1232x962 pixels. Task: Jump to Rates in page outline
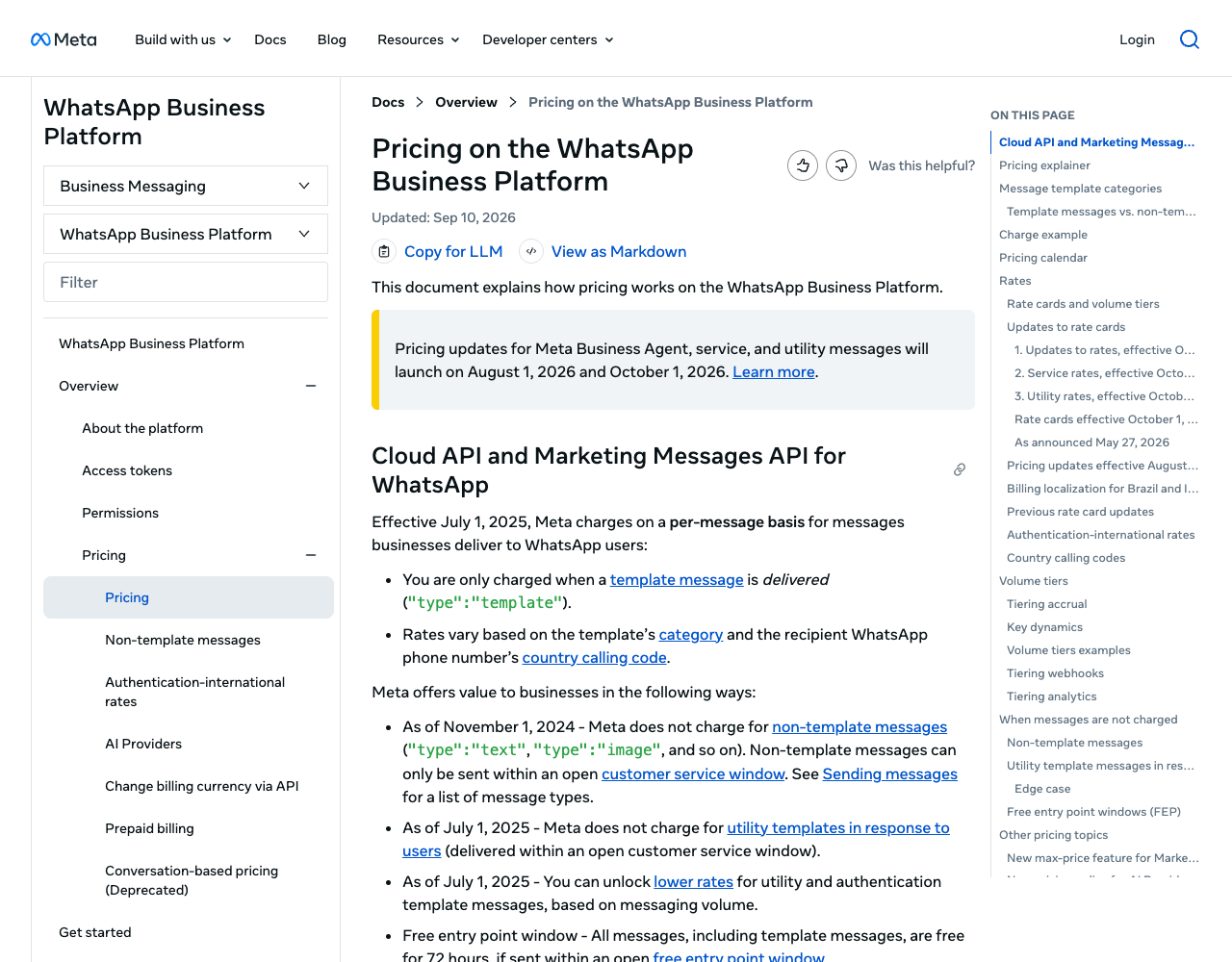pos(1015,281)
